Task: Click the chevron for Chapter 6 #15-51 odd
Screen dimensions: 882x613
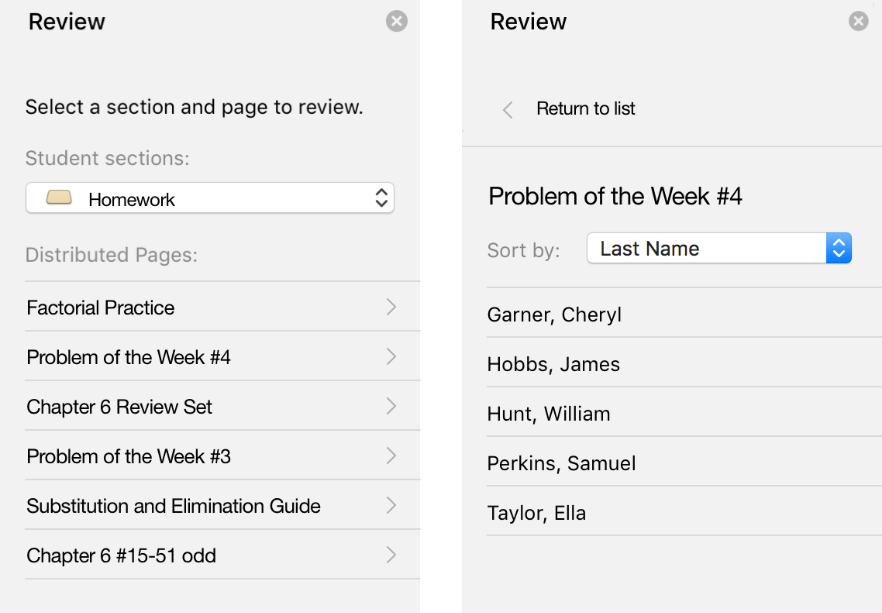Action: pyautogui.click(x=391, y=555)
